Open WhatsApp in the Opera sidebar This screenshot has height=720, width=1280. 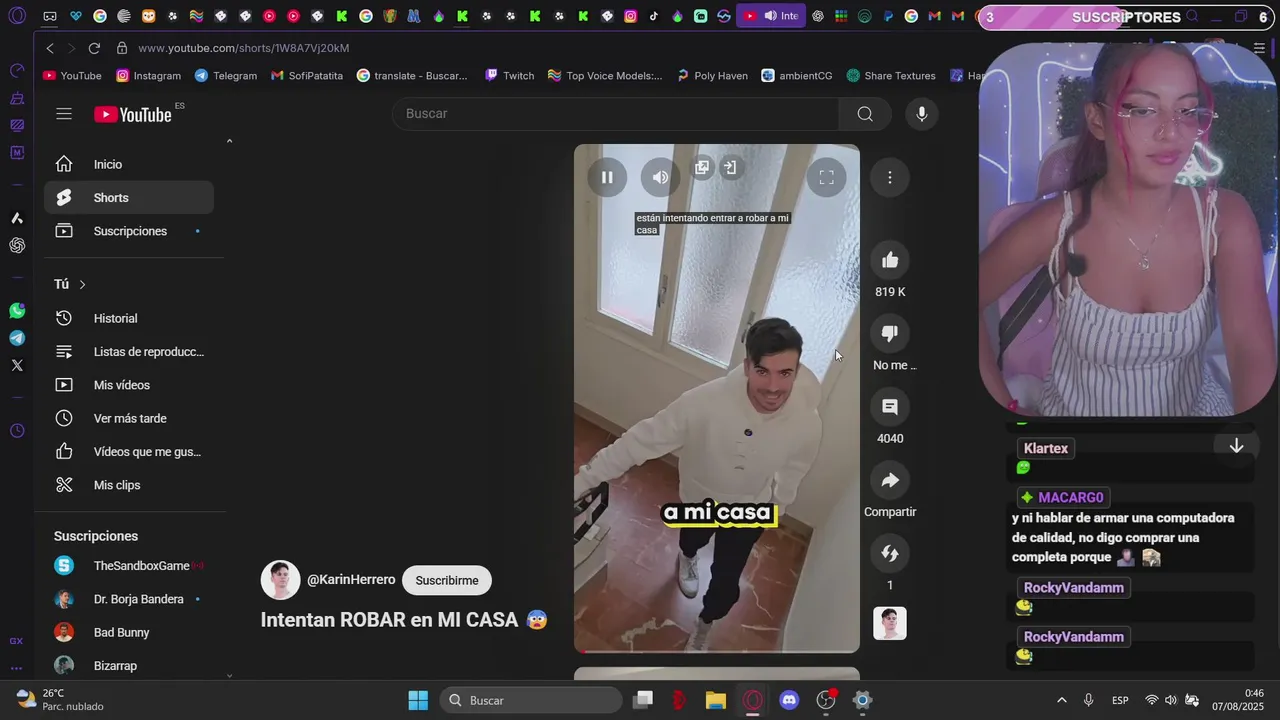pos(17,311)
